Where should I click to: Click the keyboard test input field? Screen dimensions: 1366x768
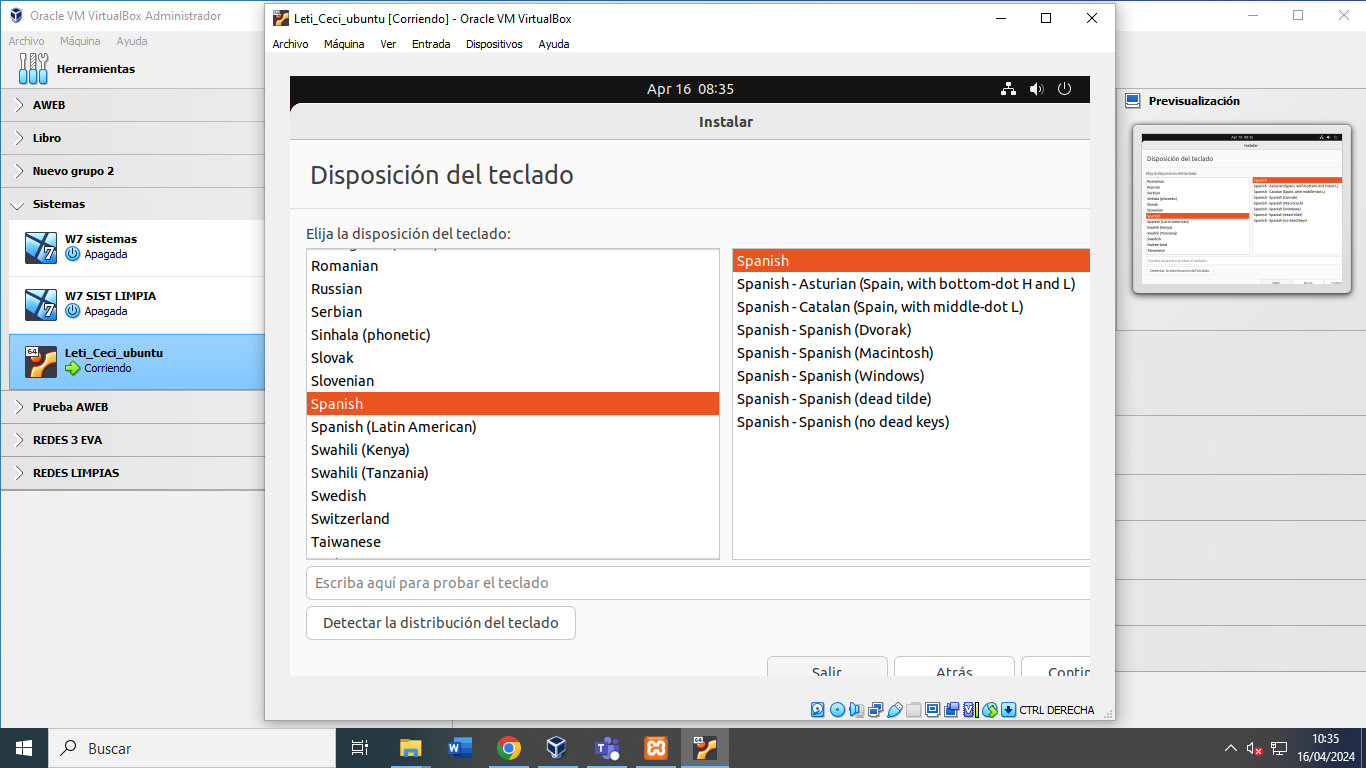[x=697, y=583]
